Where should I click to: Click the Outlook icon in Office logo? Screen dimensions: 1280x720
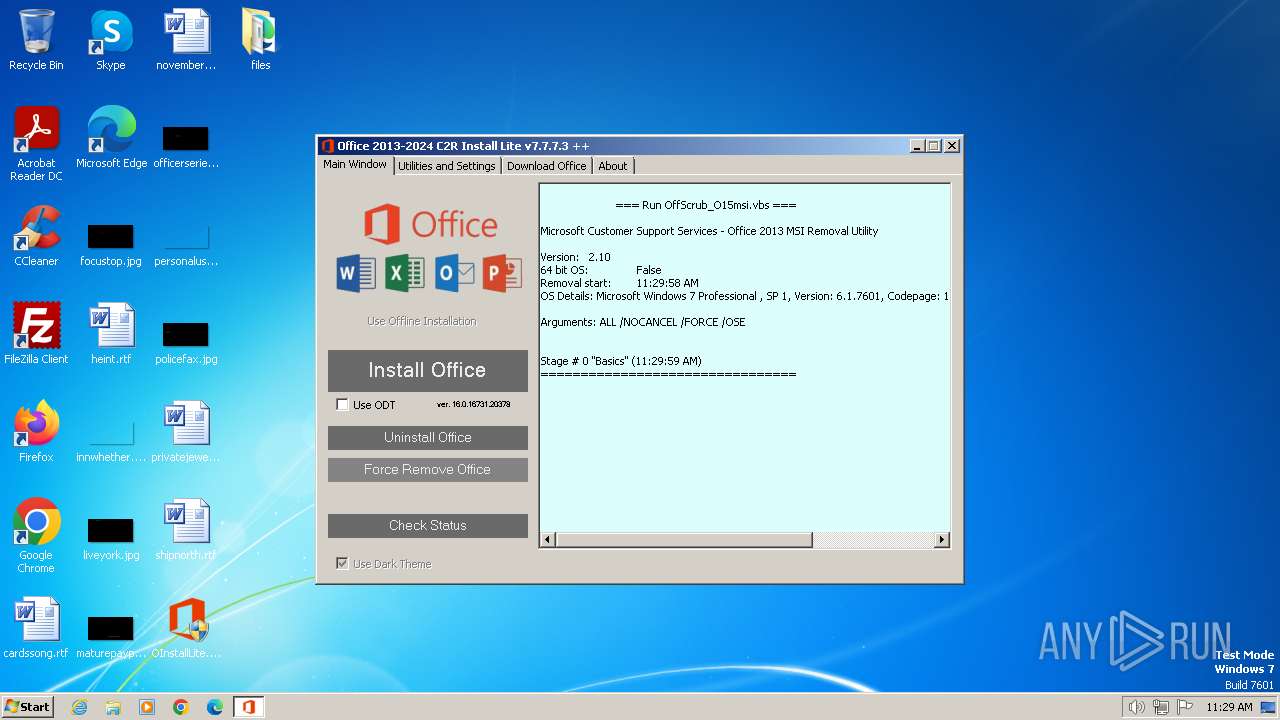tap(454, 273)
